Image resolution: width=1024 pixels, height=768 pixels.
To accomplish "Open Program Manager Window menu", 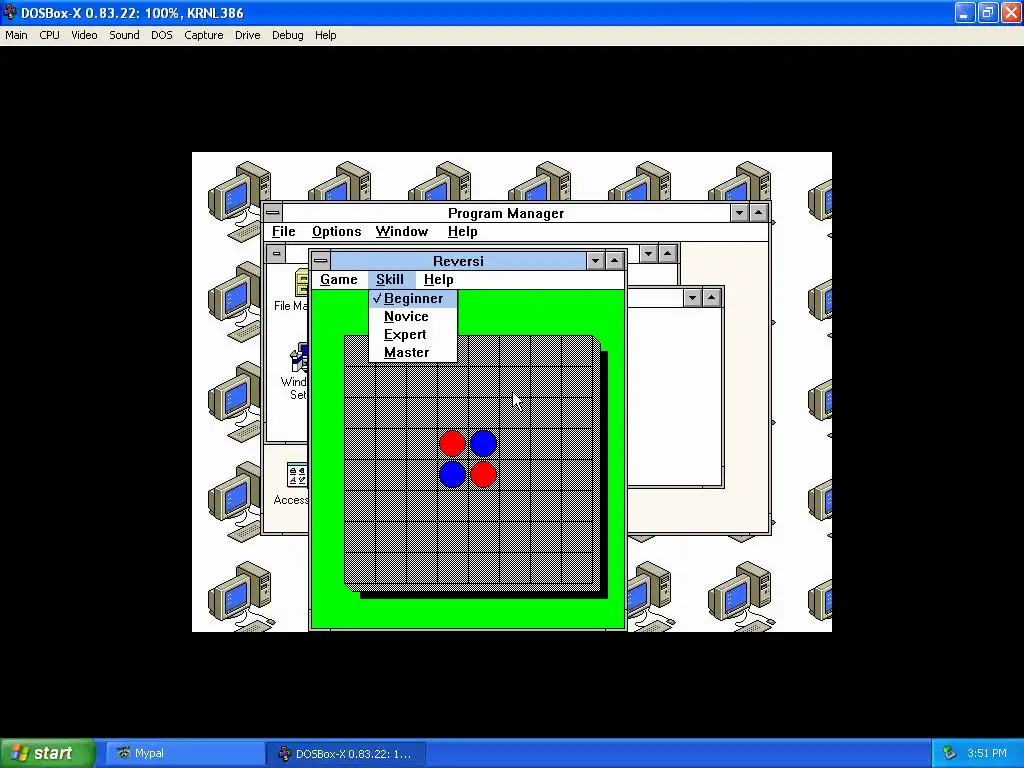I will (402, 232).
